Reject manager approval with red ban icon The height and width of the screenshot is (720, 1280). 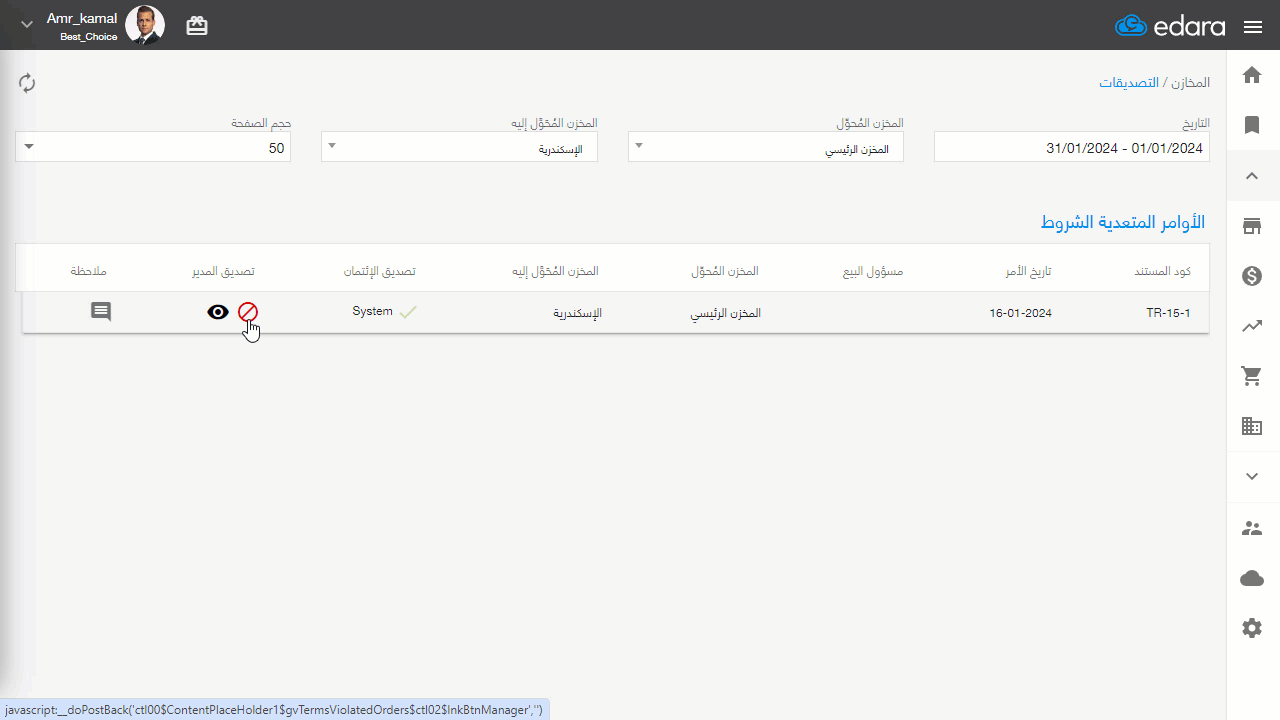pos(248,312)
